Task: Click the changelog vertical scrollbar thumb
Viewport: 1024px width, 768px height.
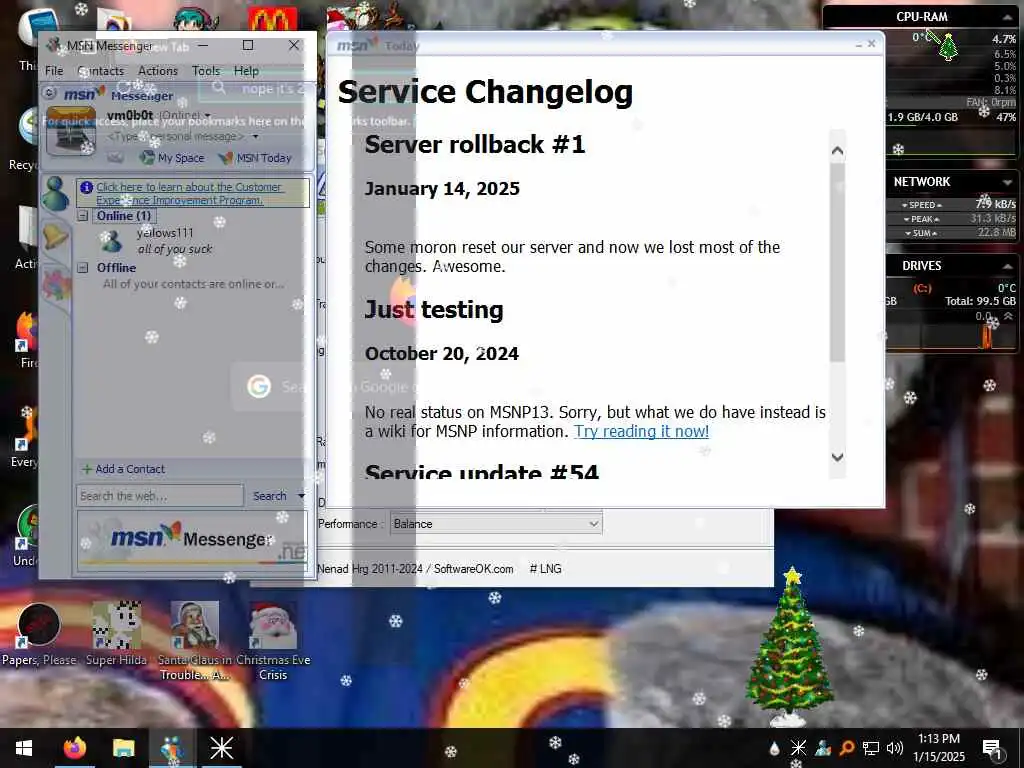Action: click(837, 261)
